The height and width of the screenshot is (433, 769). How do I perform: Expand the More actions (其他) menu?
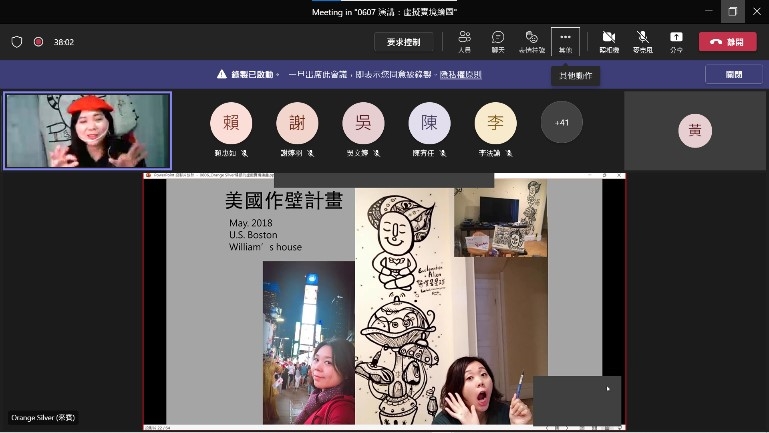coord(565,41)
